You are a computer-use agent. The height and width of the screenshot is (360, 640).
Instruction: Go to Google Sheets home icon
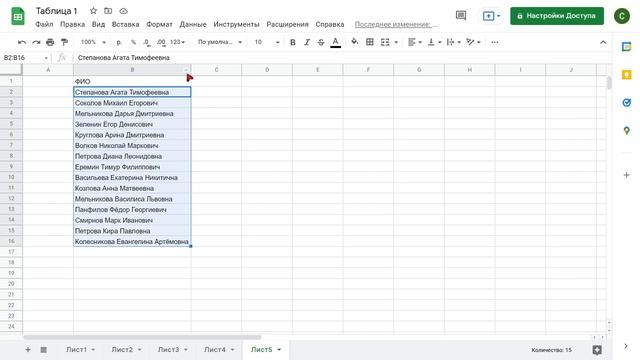(18, 16)
